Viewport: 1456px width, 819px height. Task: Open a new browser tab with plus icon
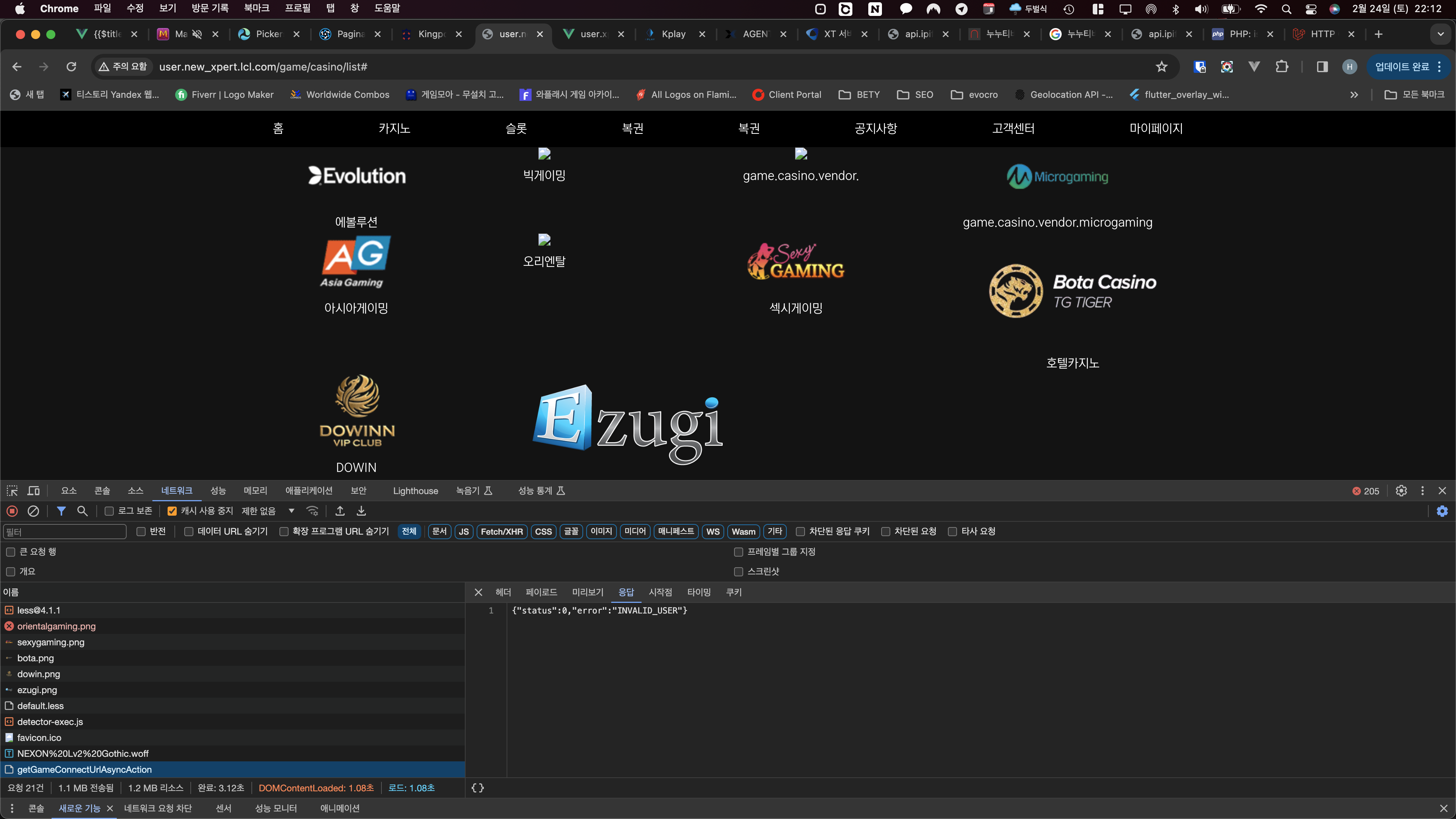coord(1379,35)
